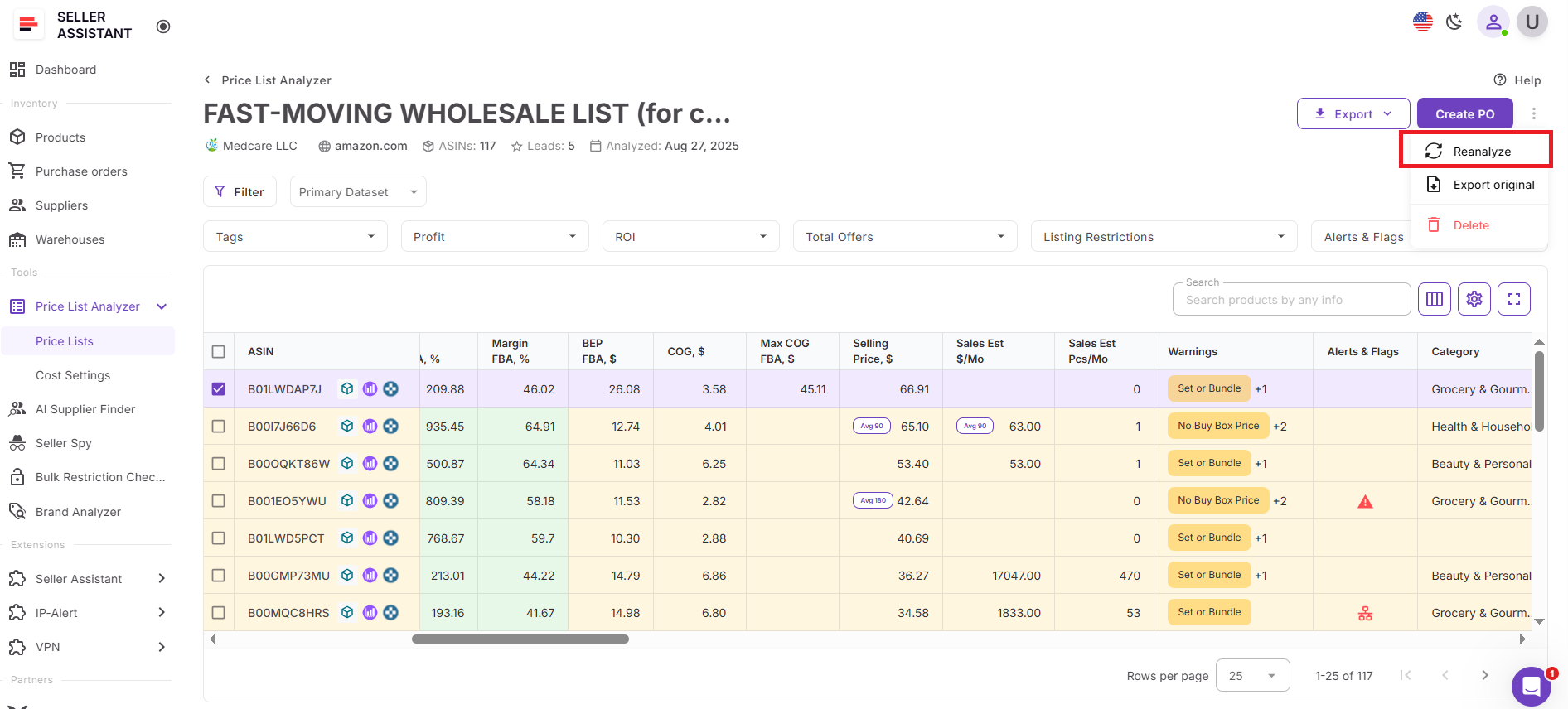This screenshot has width=1568, height=709.
Task: Expand the Total Offers dropdown
Action: tap(905, 237)
